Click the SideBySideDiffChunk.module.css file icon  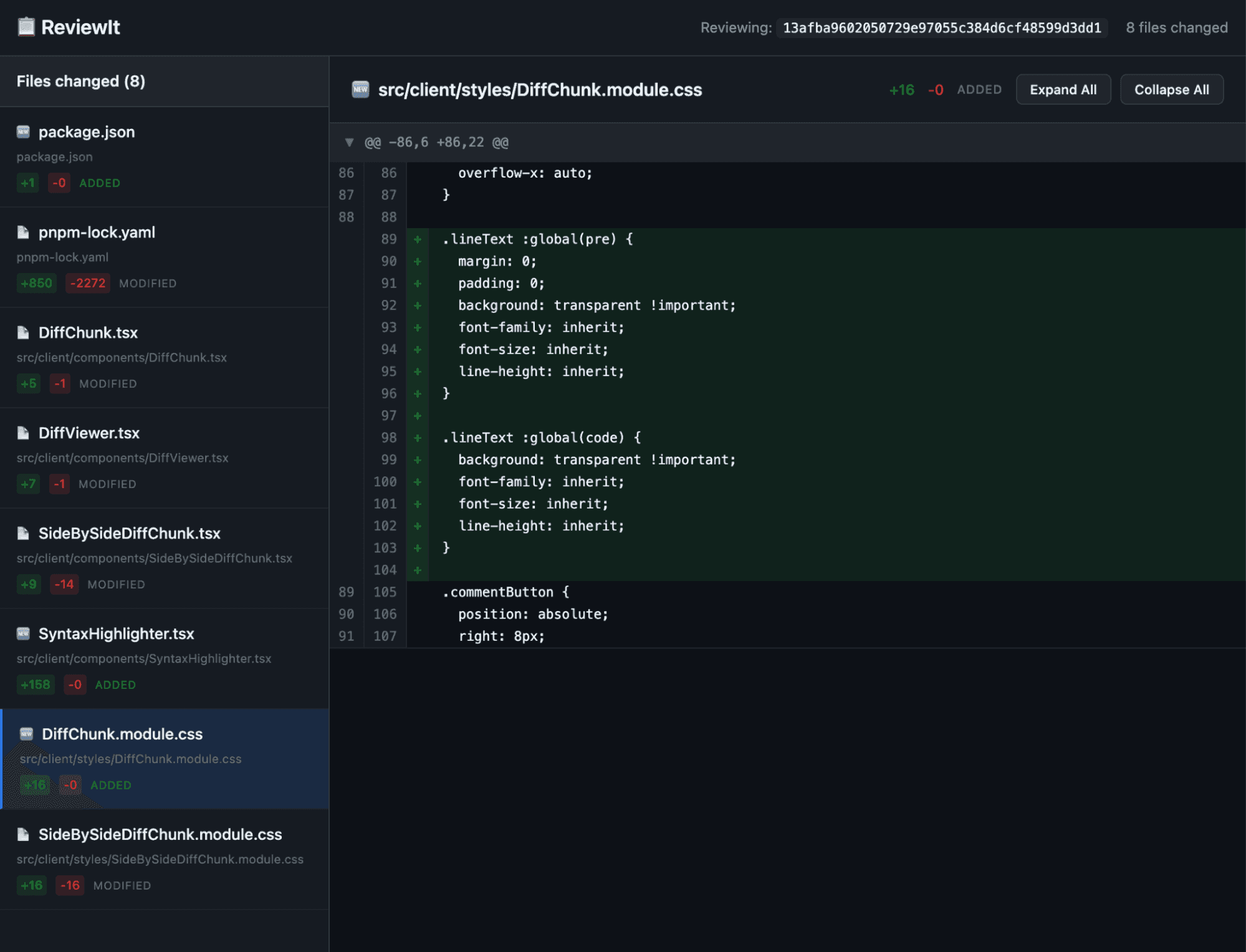tap(23, 835)
